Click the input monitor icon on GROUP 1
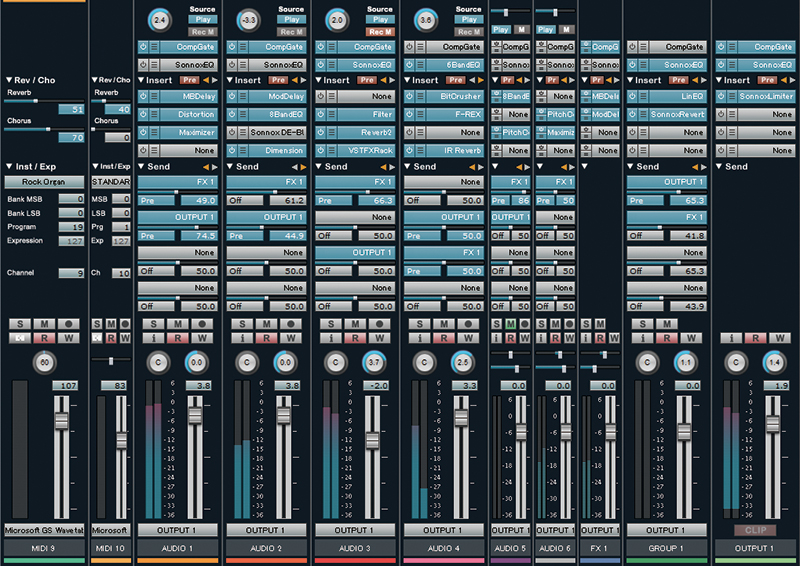The image size is (800, 566). pos(642,338)
